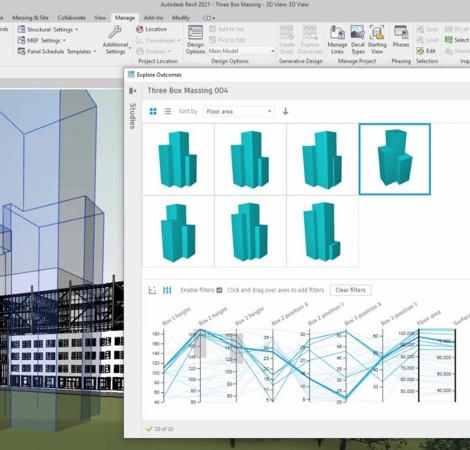Expand MEP Settings dropdown arrow
Image resolution: width=470 pixels, height=450 pixels.
pos(64,41)
